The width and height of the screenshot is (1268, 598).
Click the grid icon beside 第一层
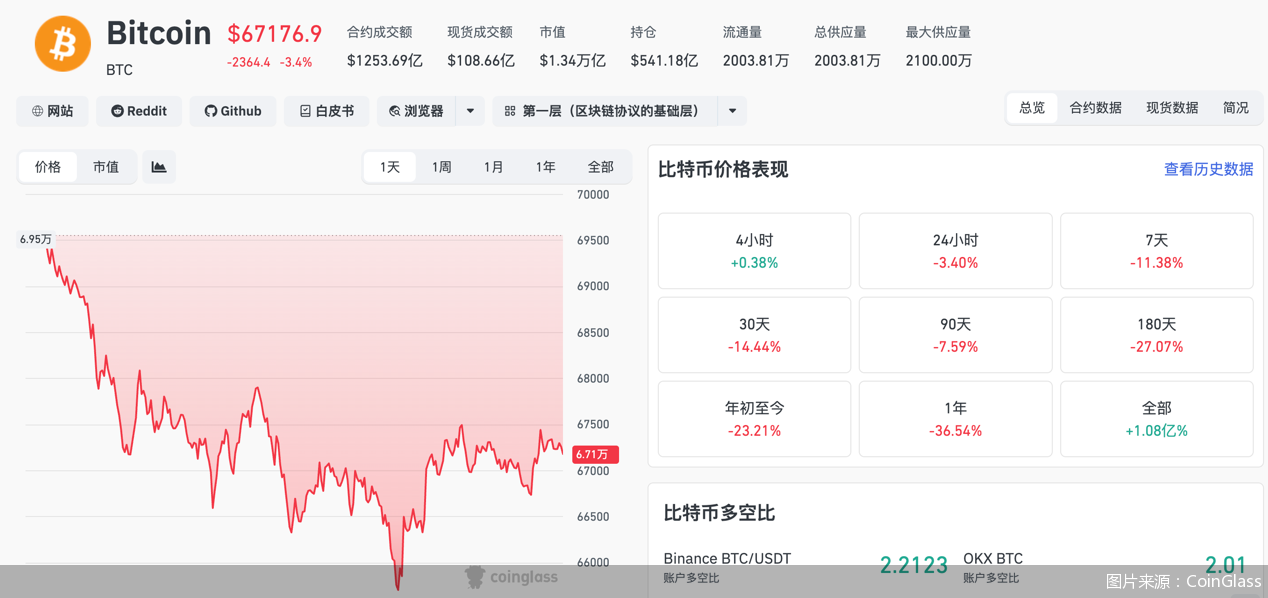pos(510,111)
